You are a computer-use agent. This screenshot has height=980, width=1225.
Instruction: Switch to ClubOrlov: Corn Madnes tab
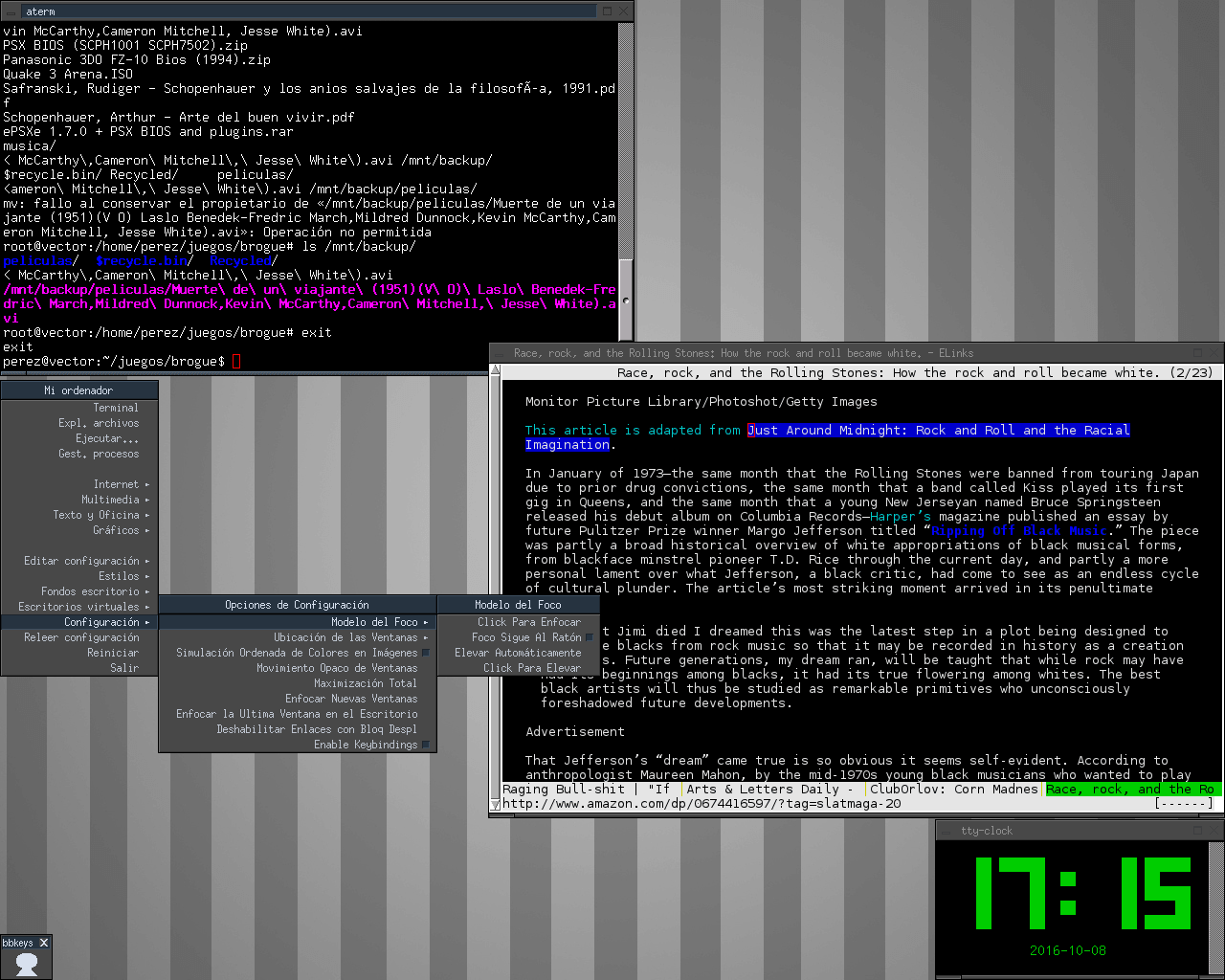click(954, 790)
